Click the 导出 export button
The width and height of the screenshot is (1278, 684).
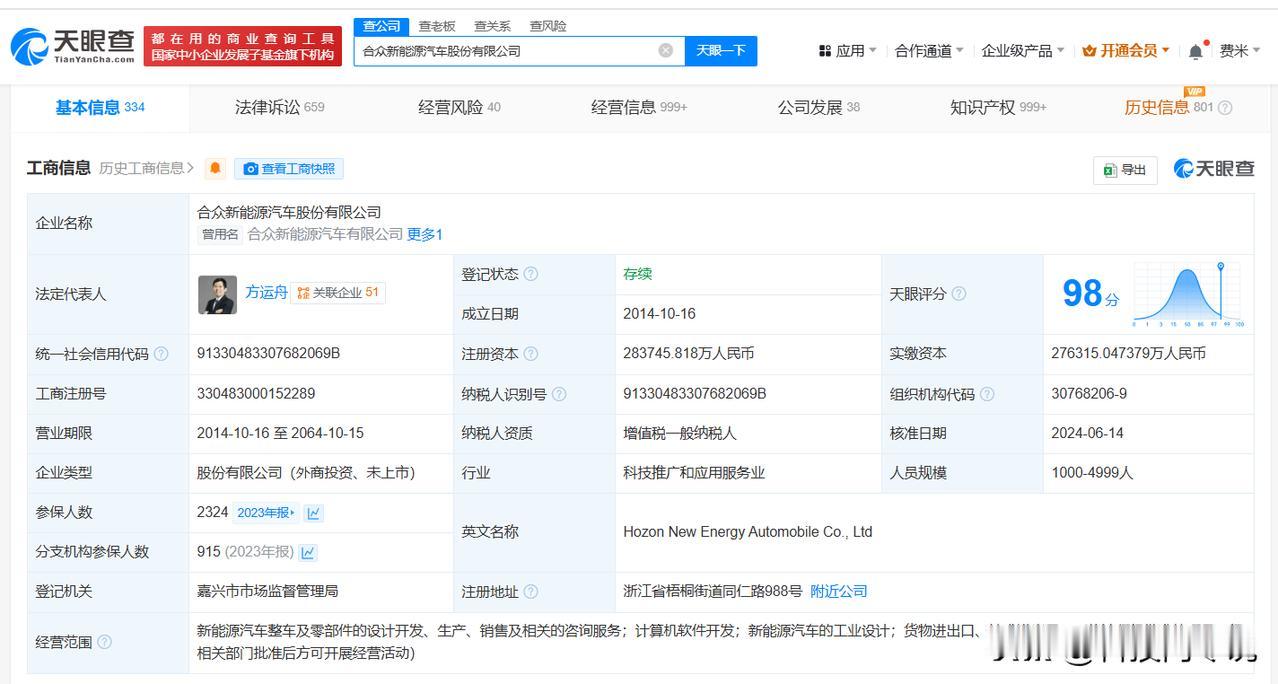click(x=1125, y=170)
